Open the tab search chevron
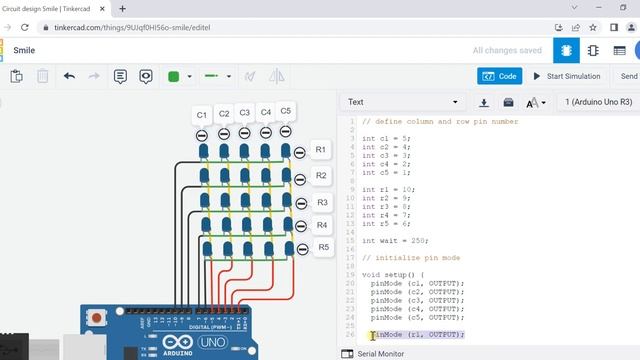The image size is (640, 360). pos(574,8)
